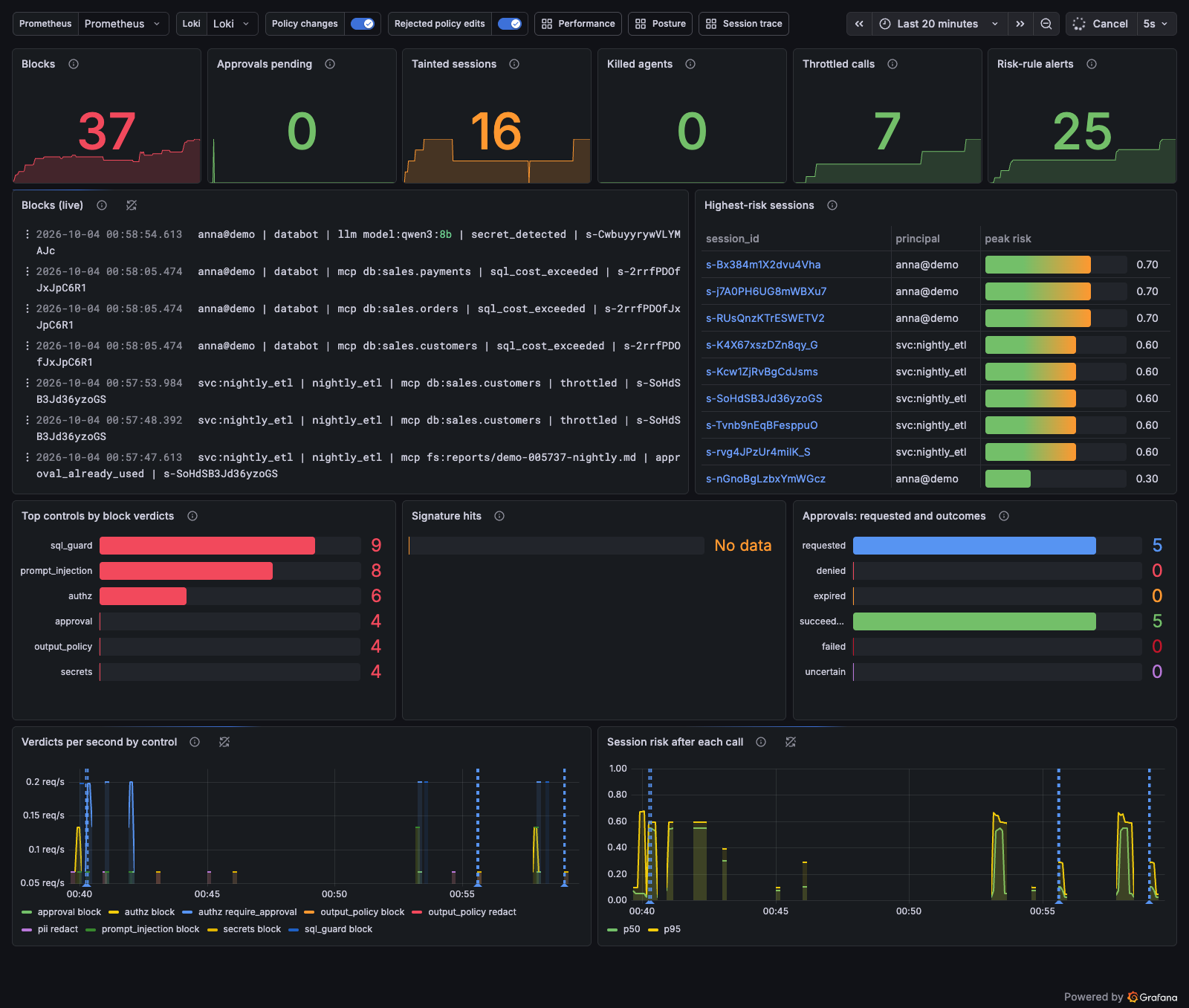Toggle the Policy changes annotation switch
This screenshot has width=1189, height=1008.
pyautogui.click(x=363, y=24)
